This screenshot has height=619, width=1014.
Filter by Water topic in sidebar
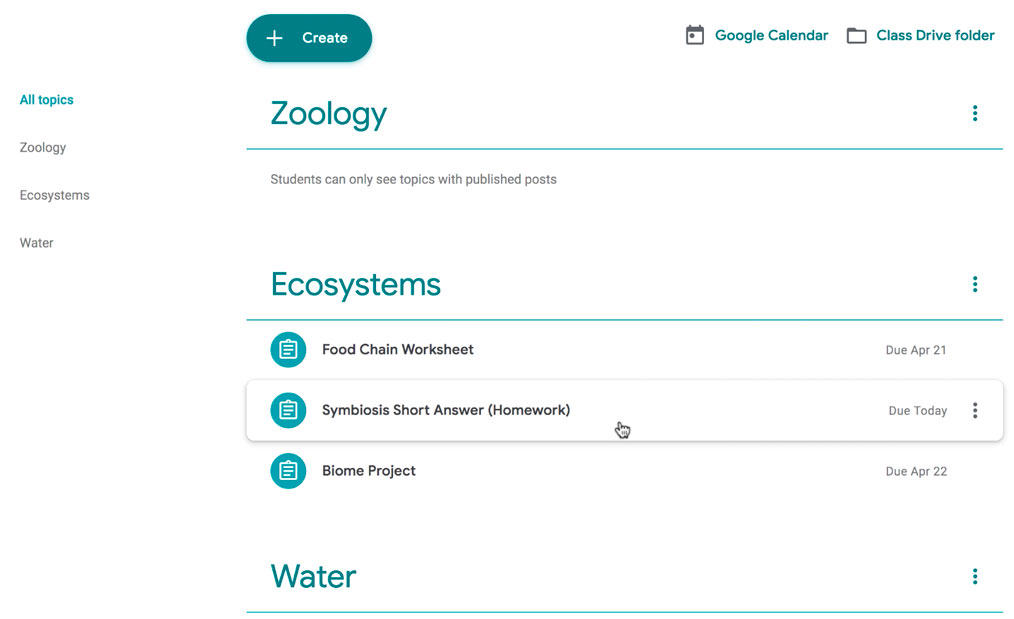click(x=37, y=243)
